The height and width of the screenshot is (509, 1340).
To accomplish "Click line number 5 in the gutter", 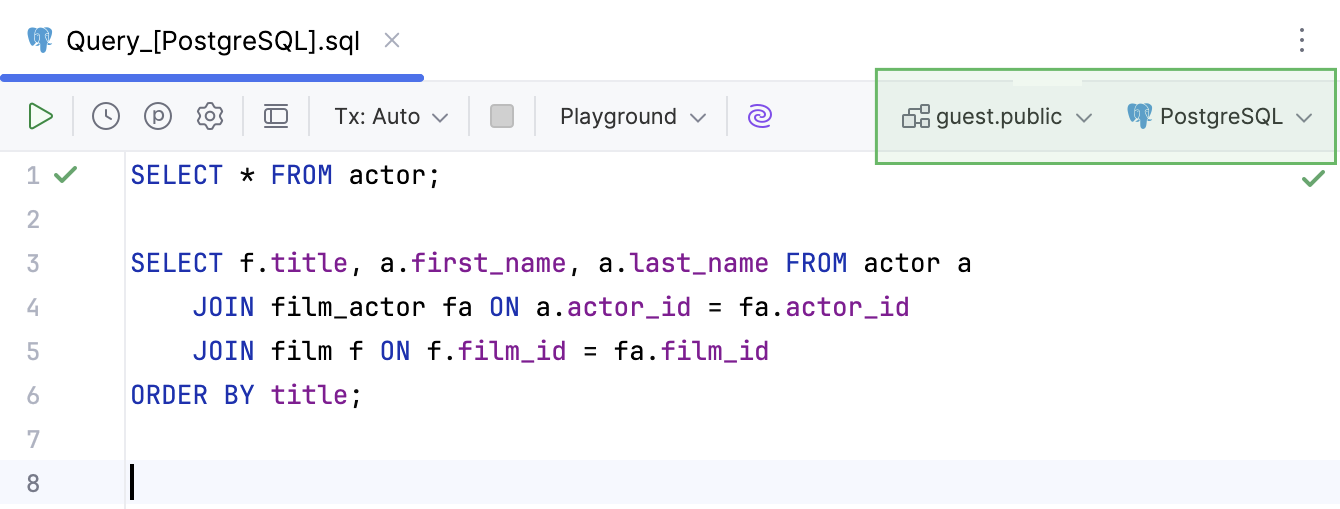I will point(33,352).
